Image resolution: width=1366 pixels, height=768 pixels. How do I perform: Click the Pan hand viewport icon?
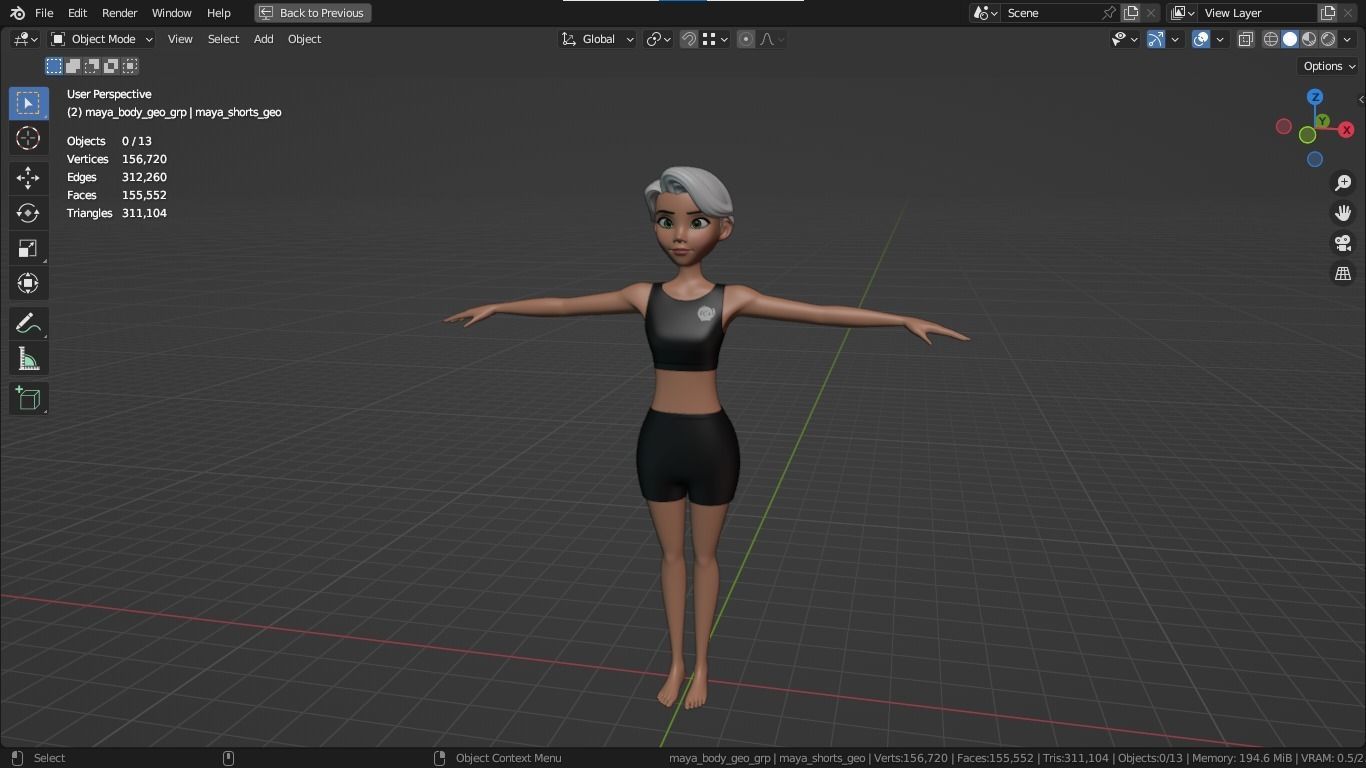[1343, 213]
